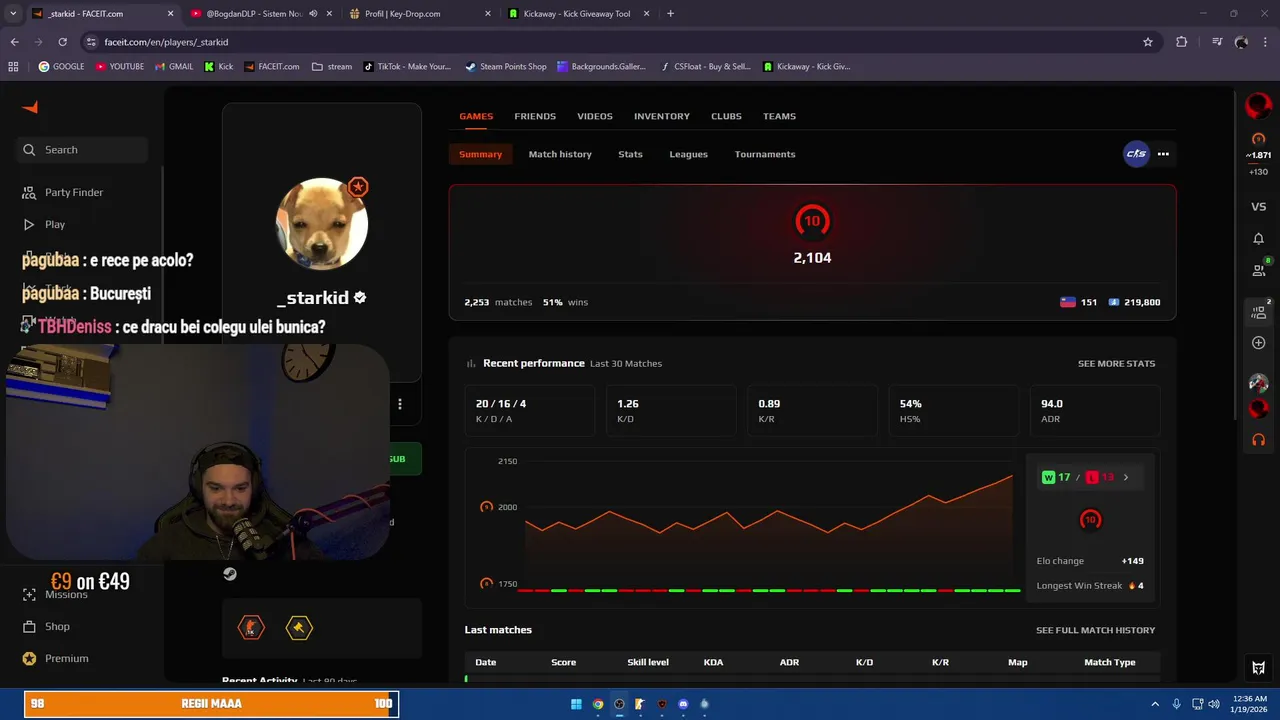
Task: Open the Leagues sub-tab
Action: coord(688,154)
